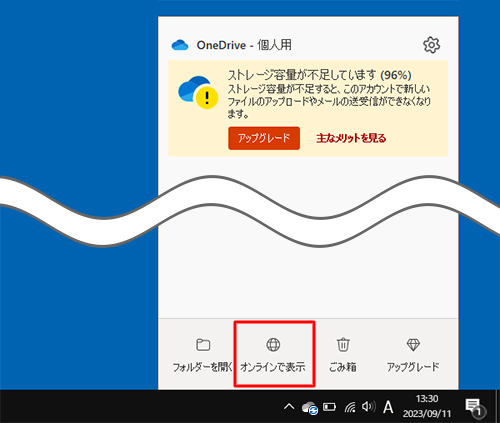
Task: Click the red アップグレード button in warning banner
Action: click(264, 138)
